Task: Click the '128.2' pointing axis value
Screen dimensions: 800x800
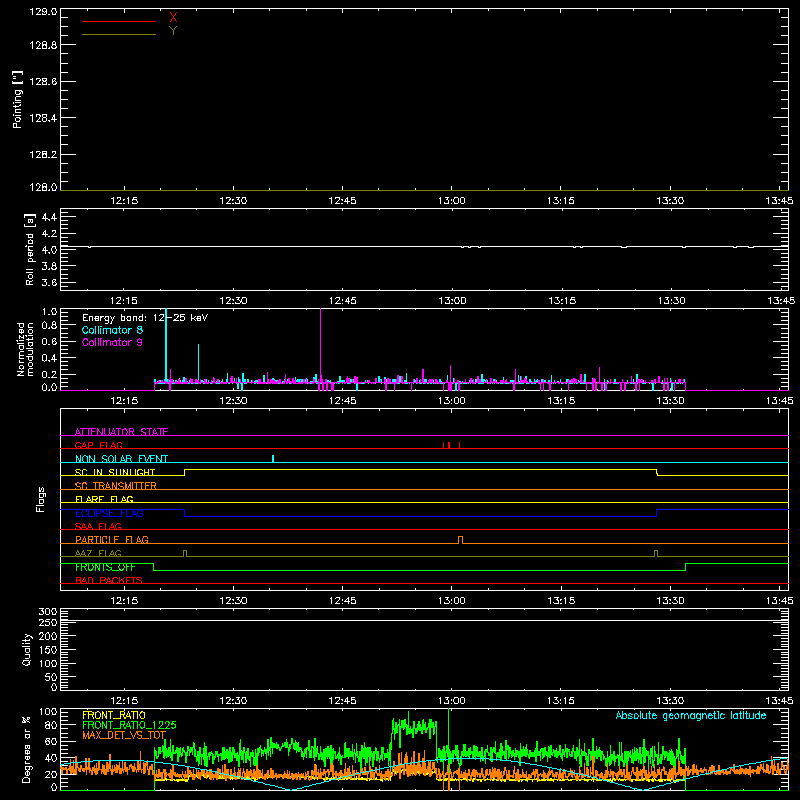Action: (43, 155)
